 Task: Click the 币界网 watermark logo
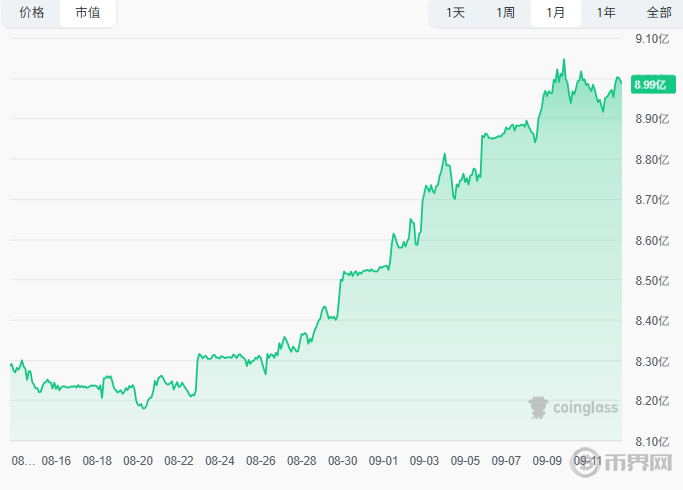pos(640,467)
